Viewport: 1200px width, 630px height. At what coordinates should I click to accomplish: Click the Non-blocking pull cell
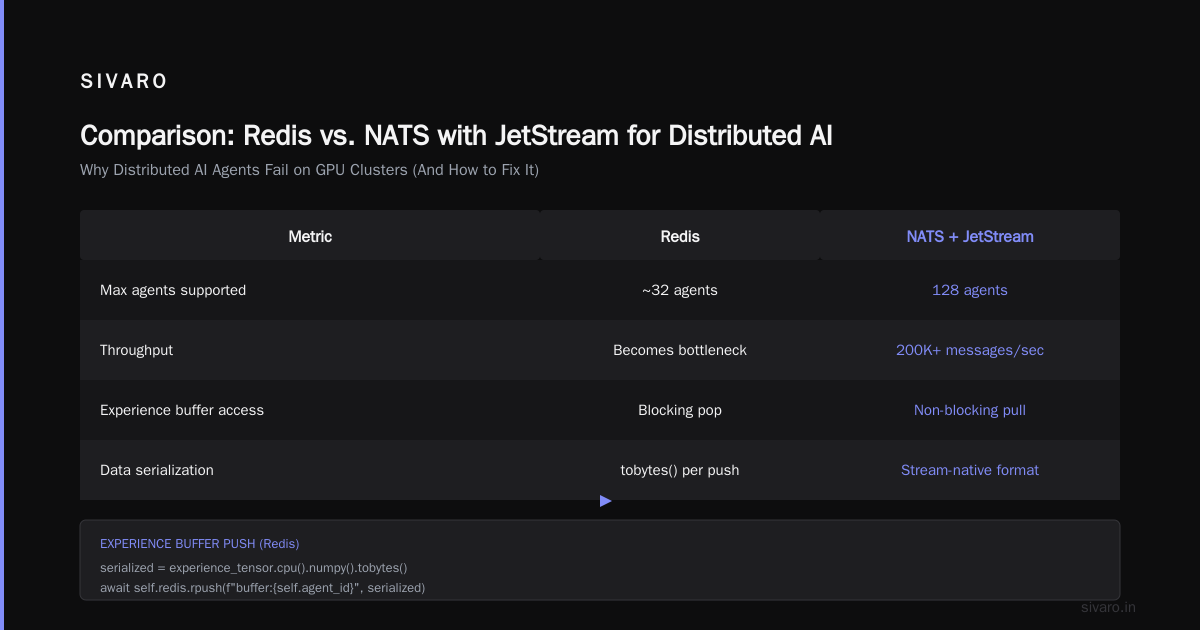tap(970, 410)
